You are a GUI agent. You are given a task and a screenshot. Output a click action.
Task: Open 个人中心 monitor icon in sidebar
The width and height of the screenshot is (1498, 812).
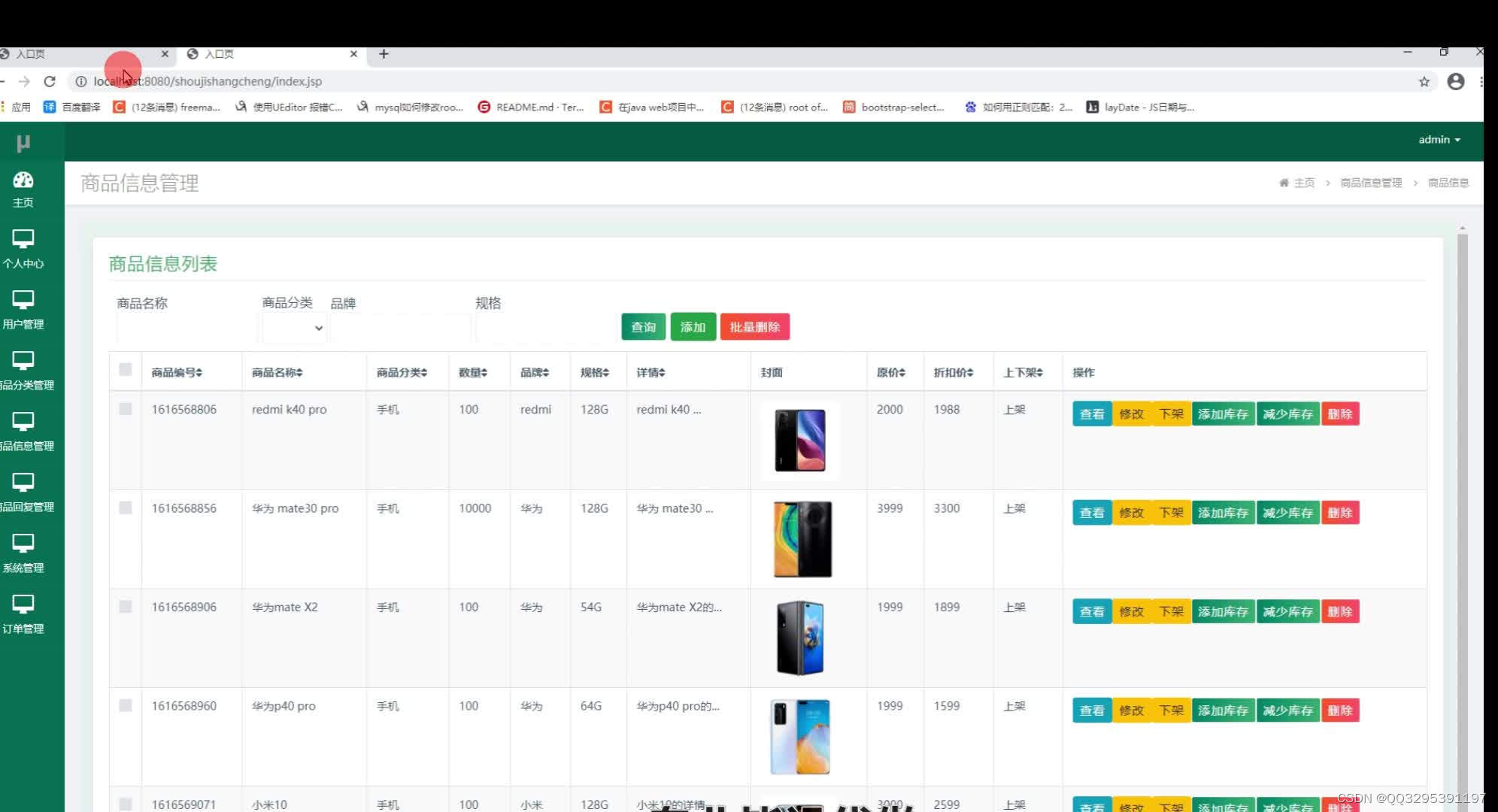[23, 239]
